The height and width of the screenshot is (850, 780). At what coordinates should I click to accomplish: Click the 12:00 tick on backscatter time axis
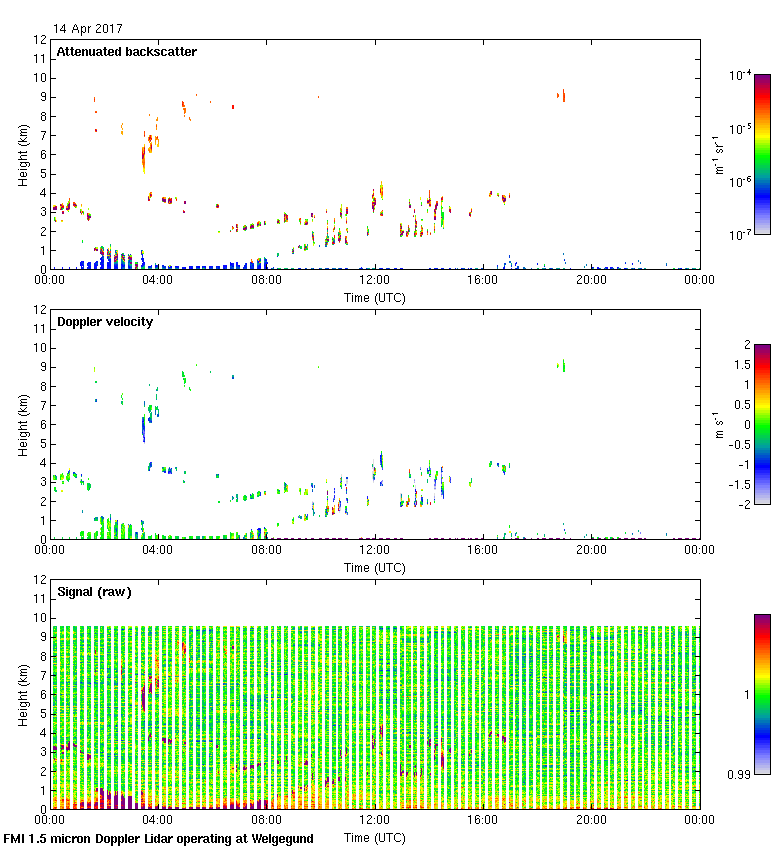374,281
